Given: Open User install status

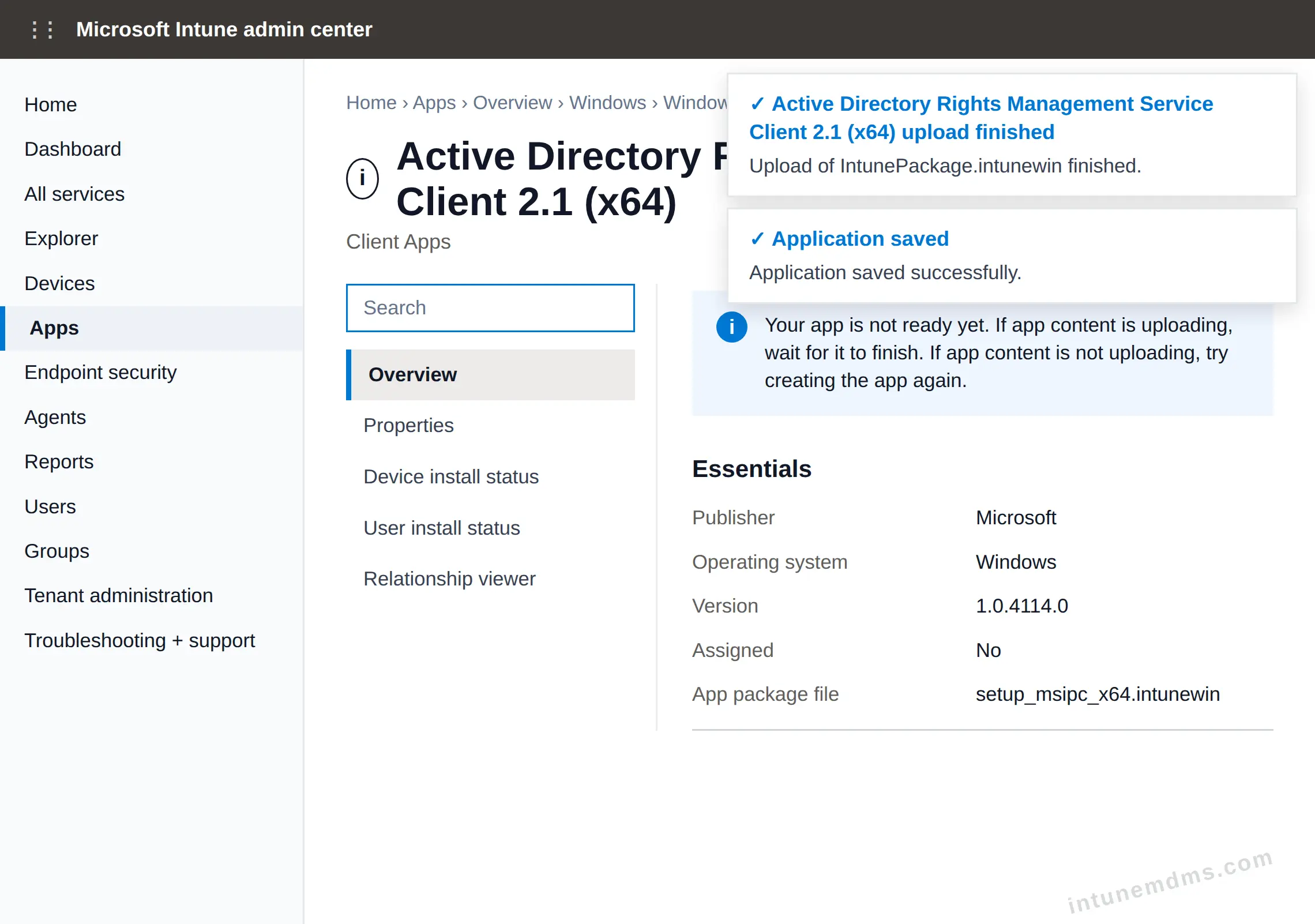Looking at the screenshot, I should click(490, 528).
